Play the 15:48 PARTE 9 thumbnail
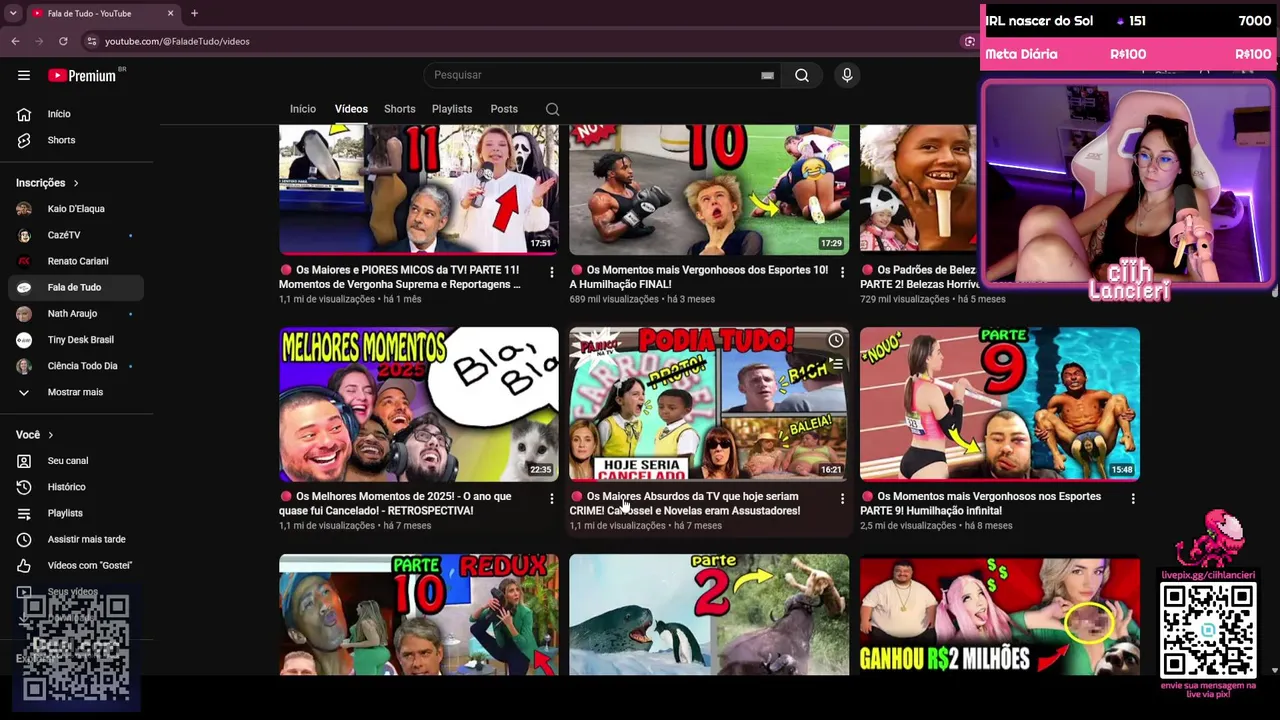This screenshot has height=720, width=1280. [1000, 404]
